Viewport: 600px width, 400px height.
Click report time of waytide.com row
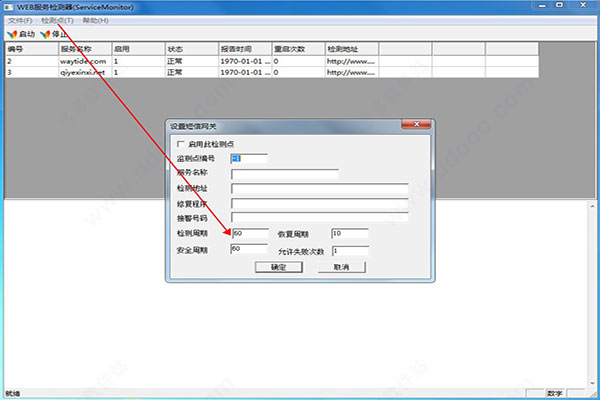pyautogui.click(x=245, y=61)
